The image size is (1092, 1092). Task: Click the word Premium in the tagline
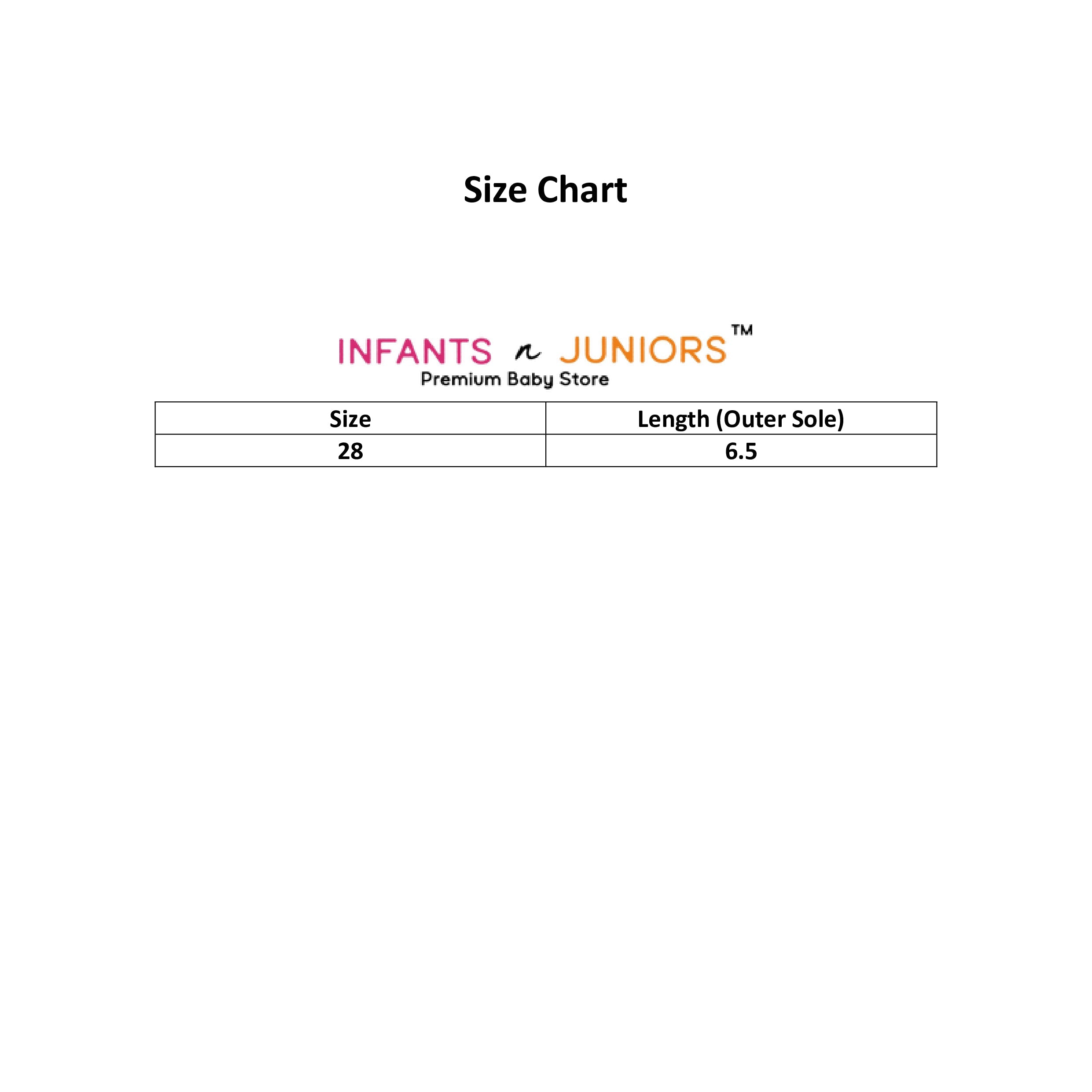[x=461, y=379]
